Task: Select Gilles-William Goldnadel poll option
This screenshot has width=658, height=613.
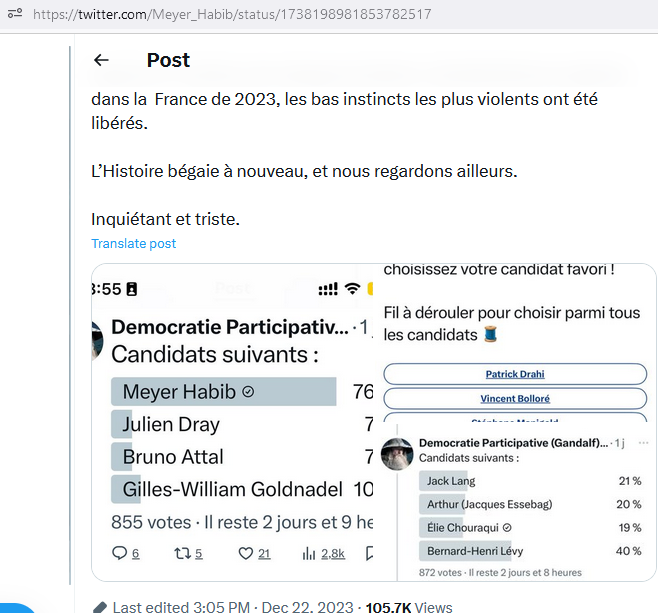Action: [x=242, y=489]
